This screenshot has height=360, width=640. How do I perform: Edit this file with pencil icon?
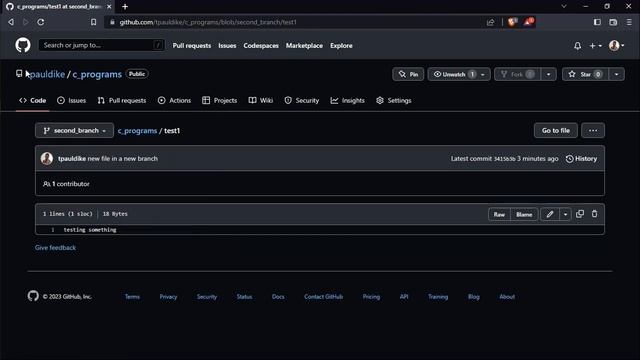click(550, 214)
